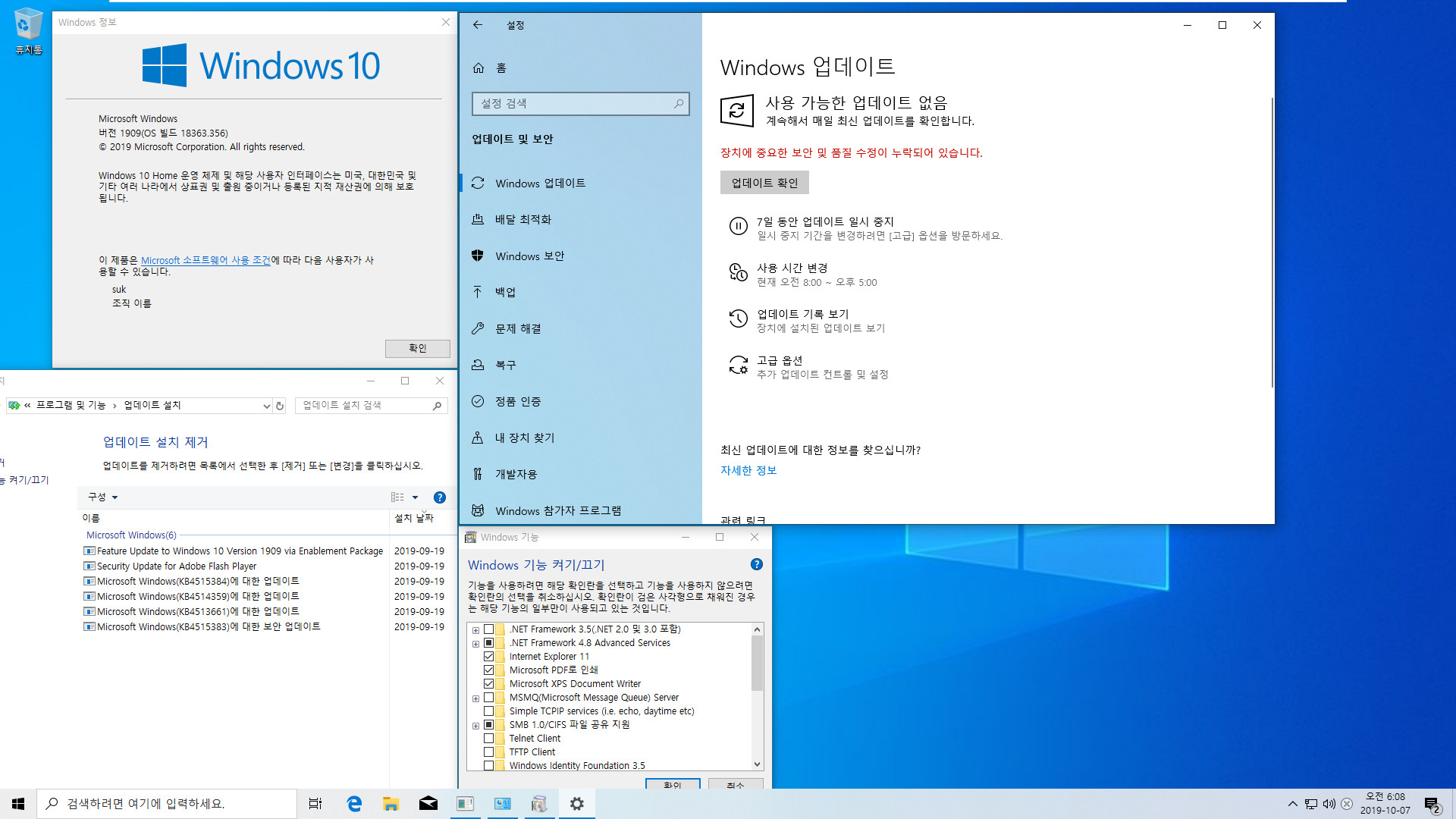The height and width of the screenshot is (819, 1456).
Task: Open the view options dropdown arrow
Action: point(415,497)
